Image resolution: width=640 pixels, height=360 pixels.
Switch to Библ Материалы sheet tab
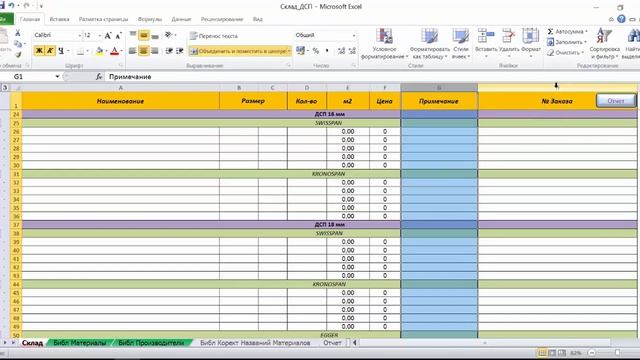(80, 343)
